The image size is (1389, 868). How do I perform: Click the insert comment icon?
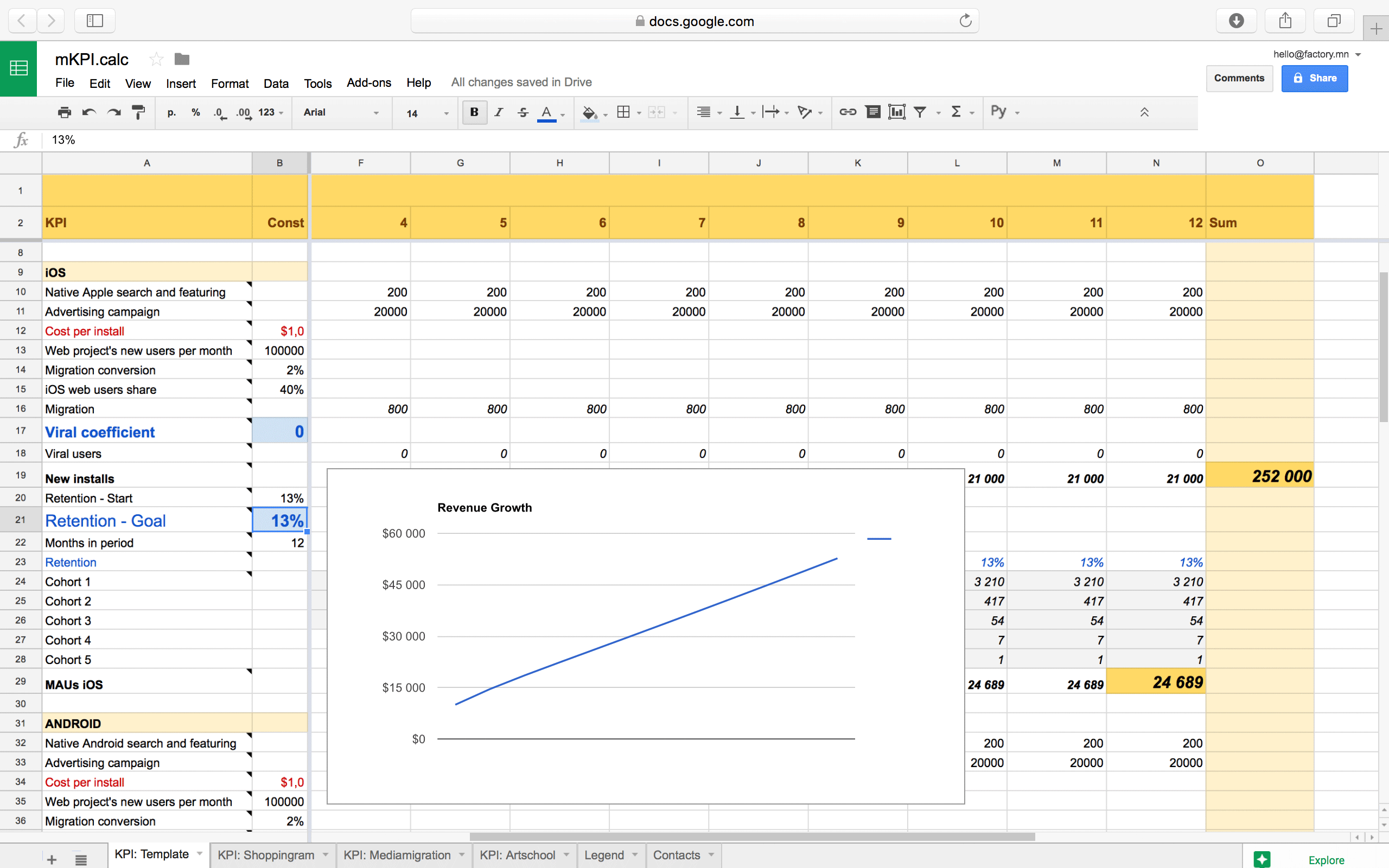(x=873, y=112)
